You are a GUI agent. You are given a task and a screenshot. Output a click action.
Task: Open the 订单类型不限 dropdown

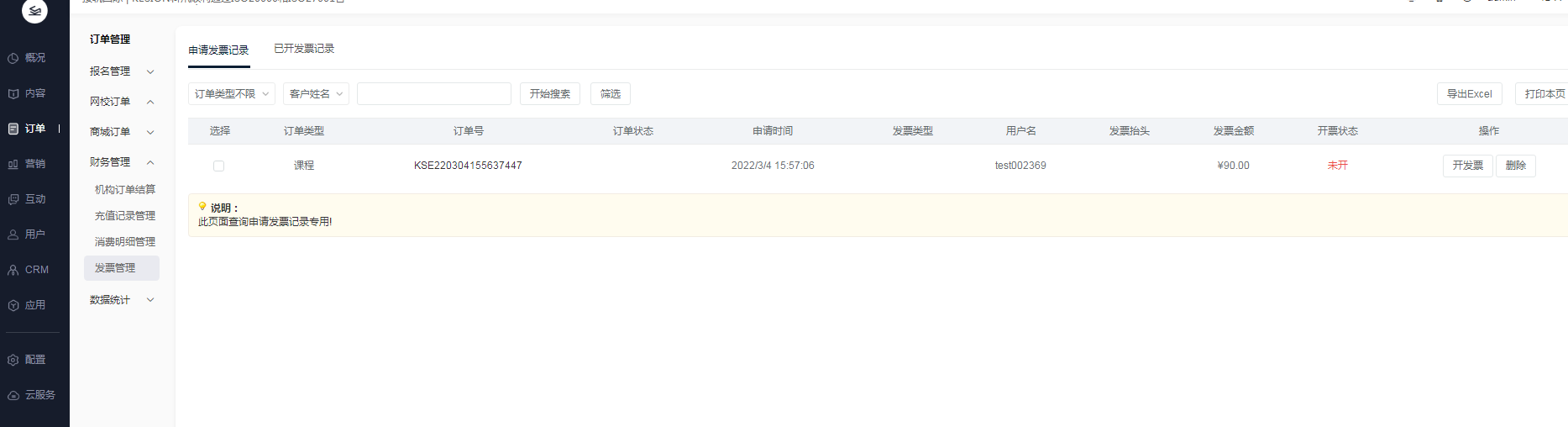(232, 93)
